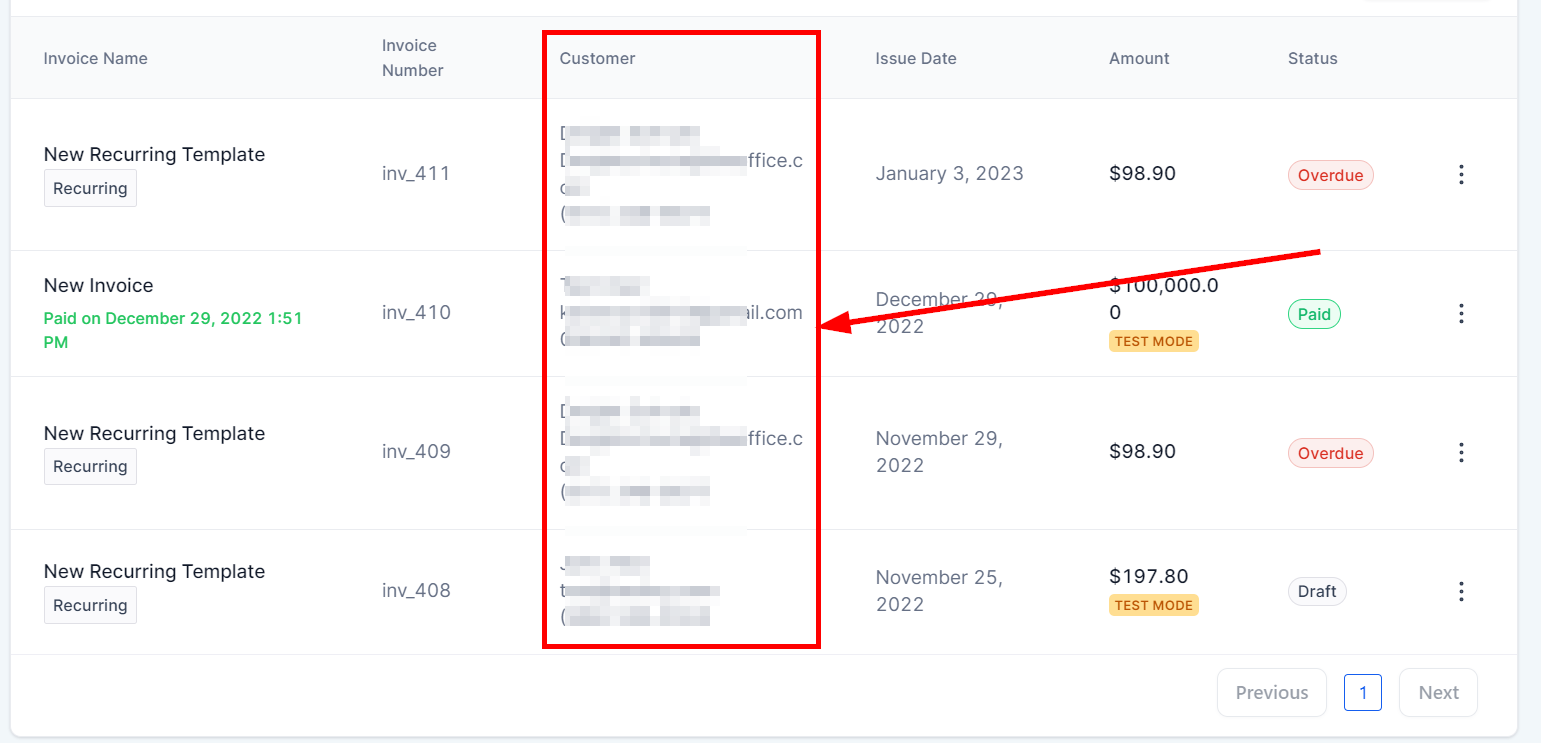Image resolution: width=1541 pixels, height=743 pixels.
Task: Click the Amount column header
Action: (1139, 58)
